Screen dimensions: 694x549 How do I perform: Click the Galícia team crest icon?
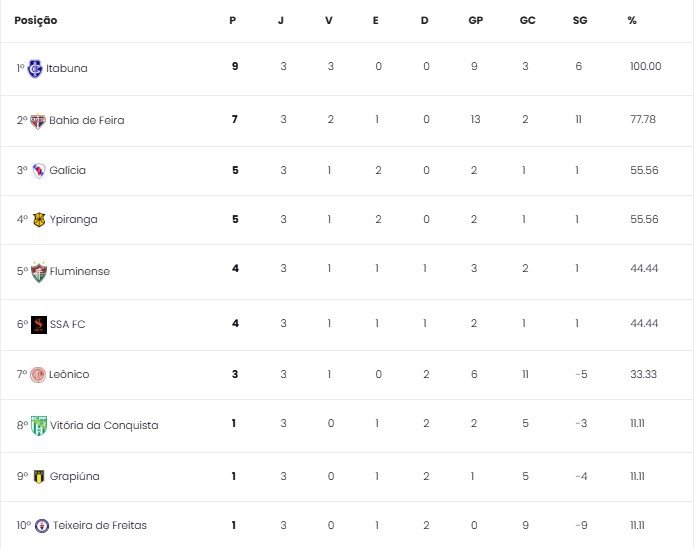39,170
